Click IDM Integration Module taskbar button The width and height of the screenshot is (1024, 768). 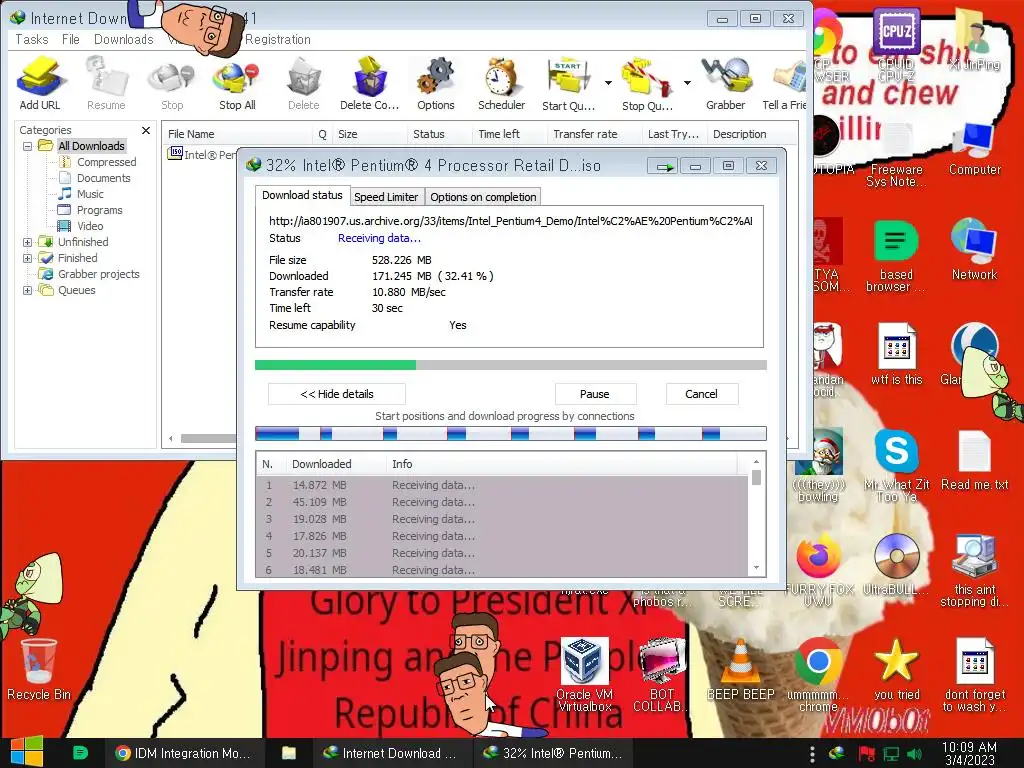[184, 753]
